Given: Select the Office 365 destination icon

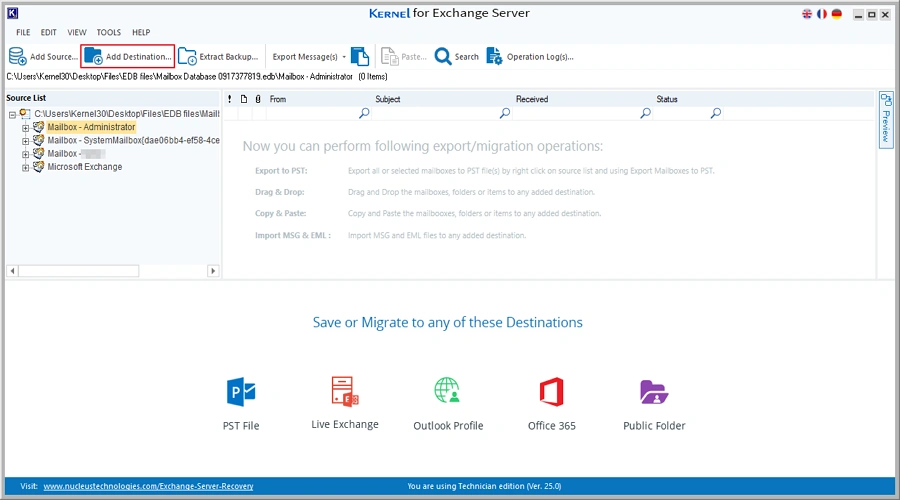Looking at the screenshot, I should coord(551,392).
